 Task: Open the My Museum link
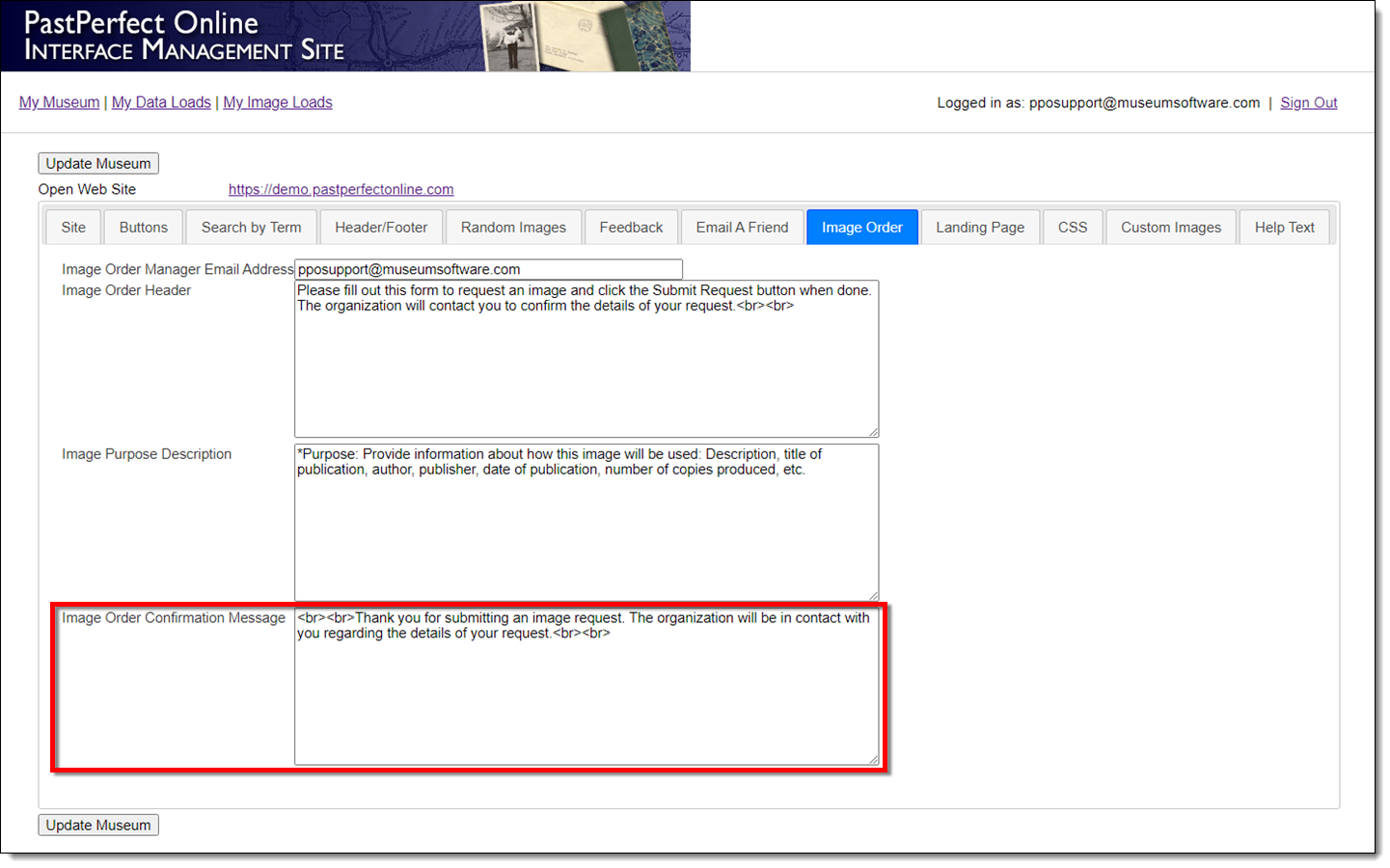59,102
